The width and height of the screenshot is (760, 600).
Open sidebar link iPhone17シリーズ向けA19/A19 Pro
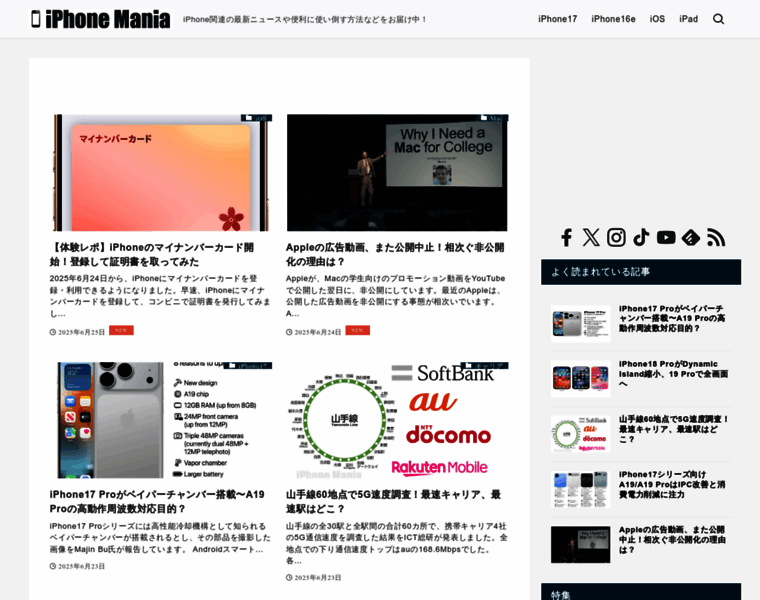click(672, 484)
